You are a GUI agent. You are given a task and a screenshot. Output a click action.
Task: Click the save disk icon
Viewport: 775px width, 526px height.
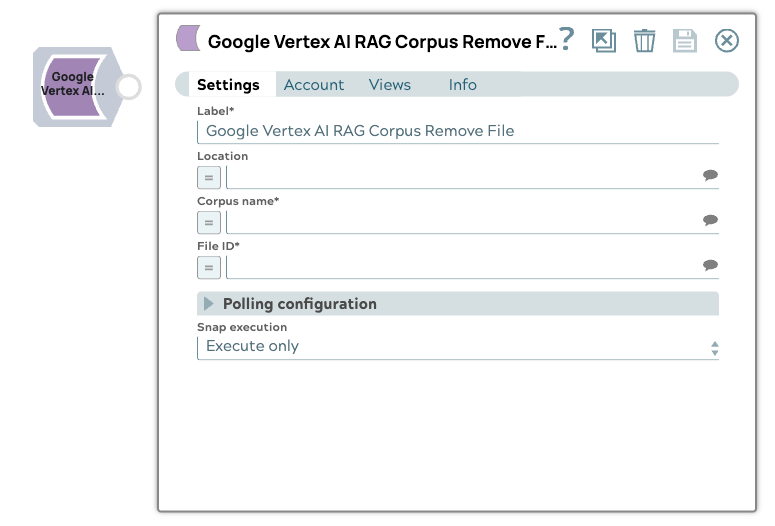point(685,40)
